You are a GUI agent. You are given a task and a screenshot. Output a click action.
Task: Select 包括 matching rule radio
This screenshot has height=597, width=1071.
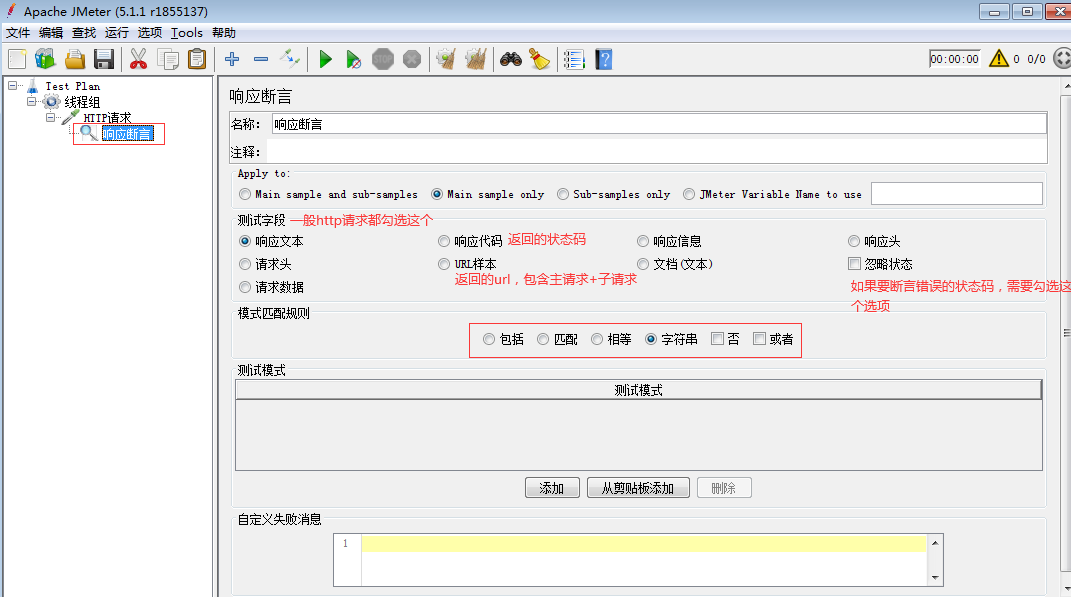point(489,339)
